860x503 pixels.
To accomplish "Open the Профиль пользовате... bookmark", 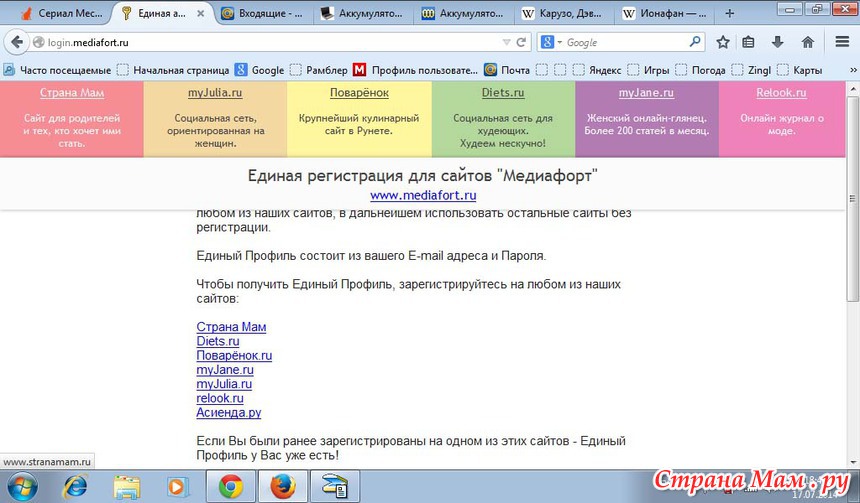I will coord(415,70).
